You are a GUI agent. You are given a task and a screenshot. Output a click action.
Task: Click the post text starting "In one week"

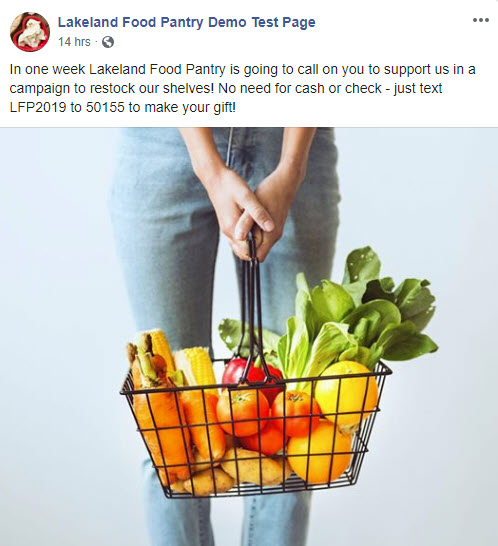(243, 88)
